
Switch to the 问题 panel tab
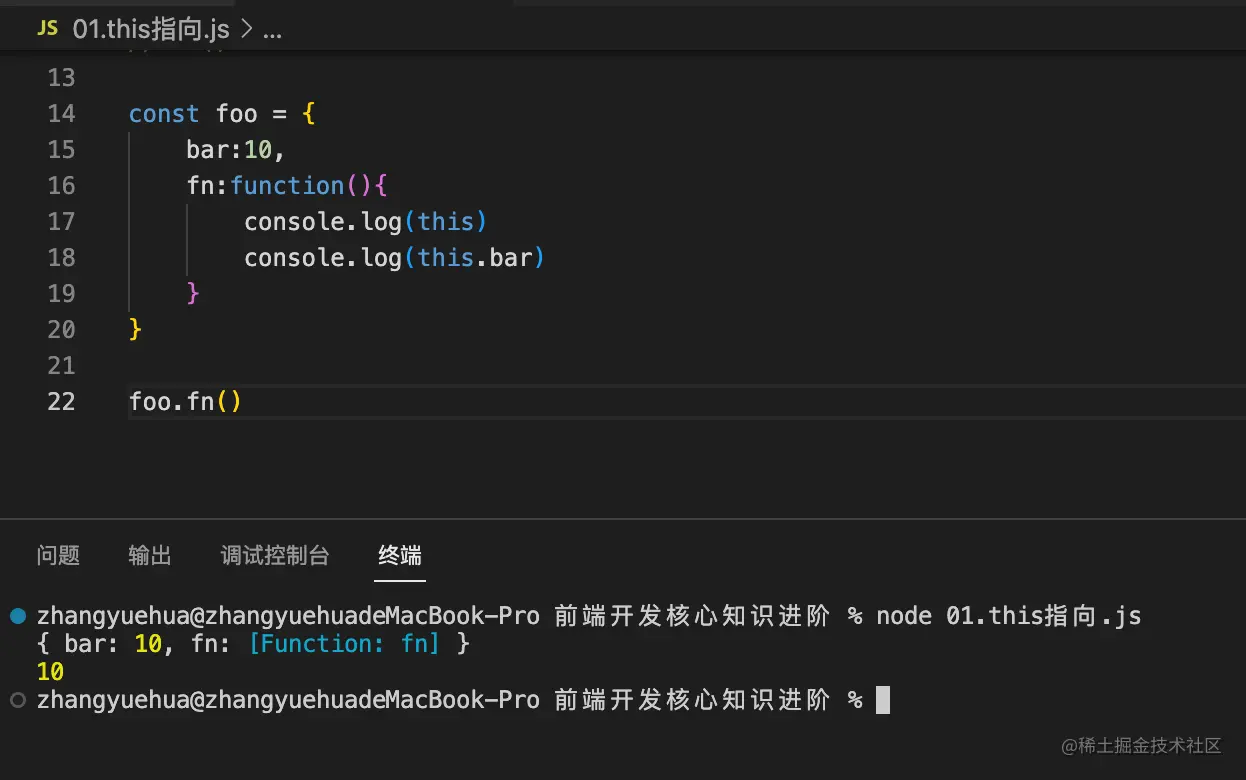(x=58, y=555)
